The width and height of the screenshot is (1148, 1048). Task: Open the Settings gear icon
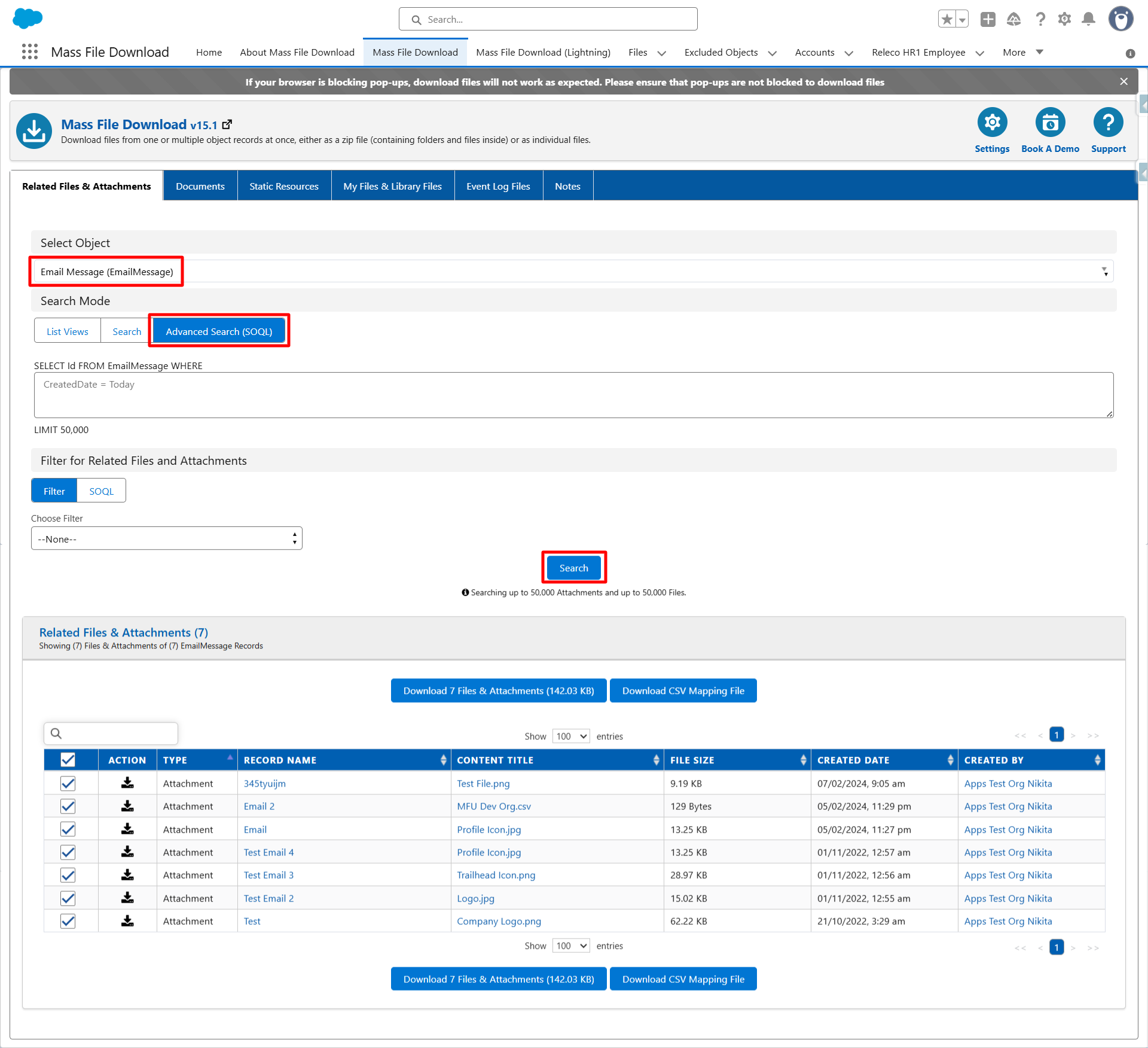tap(992, 123)
